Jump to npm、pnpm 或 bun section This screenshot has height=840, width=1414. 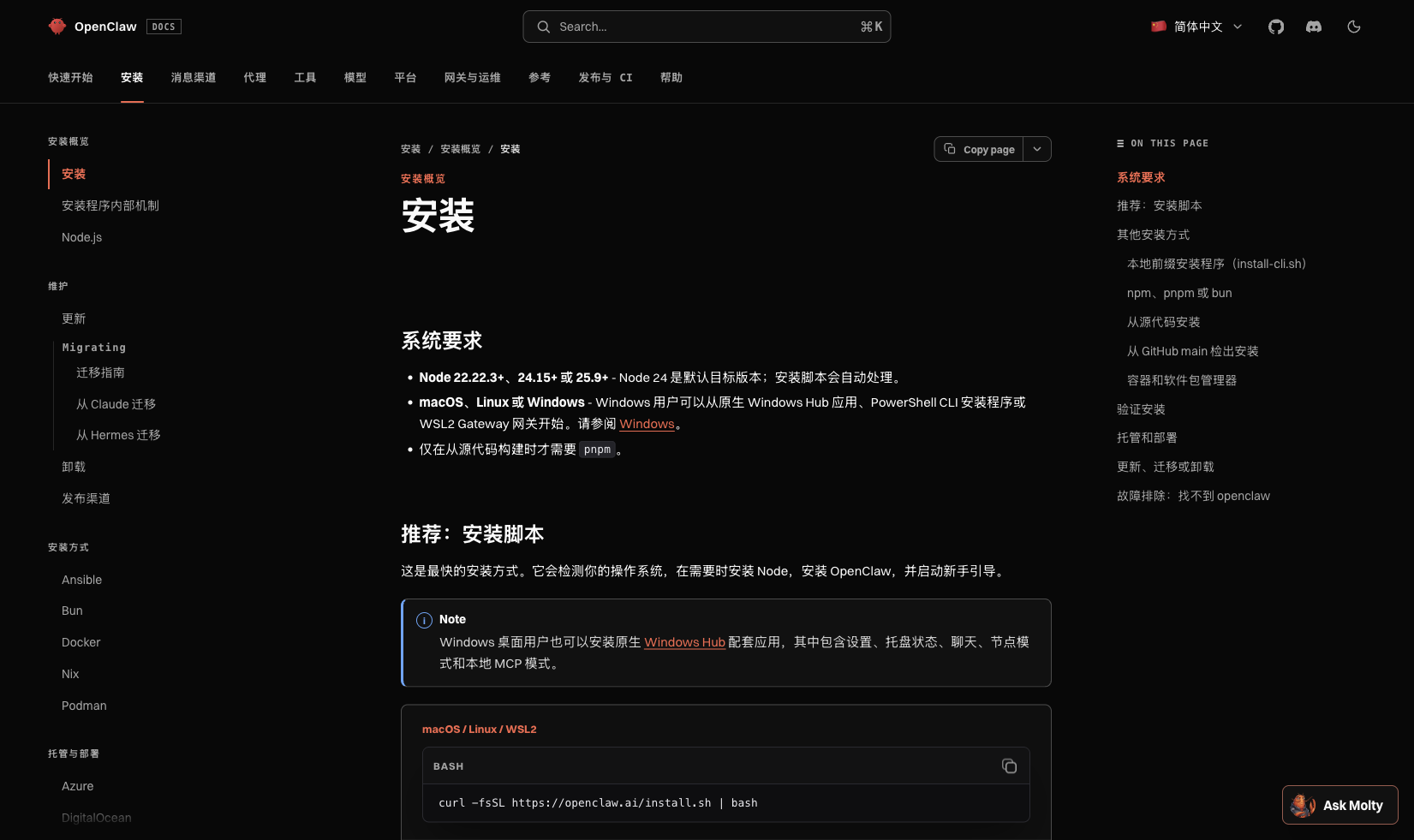tap(1179, 293)
